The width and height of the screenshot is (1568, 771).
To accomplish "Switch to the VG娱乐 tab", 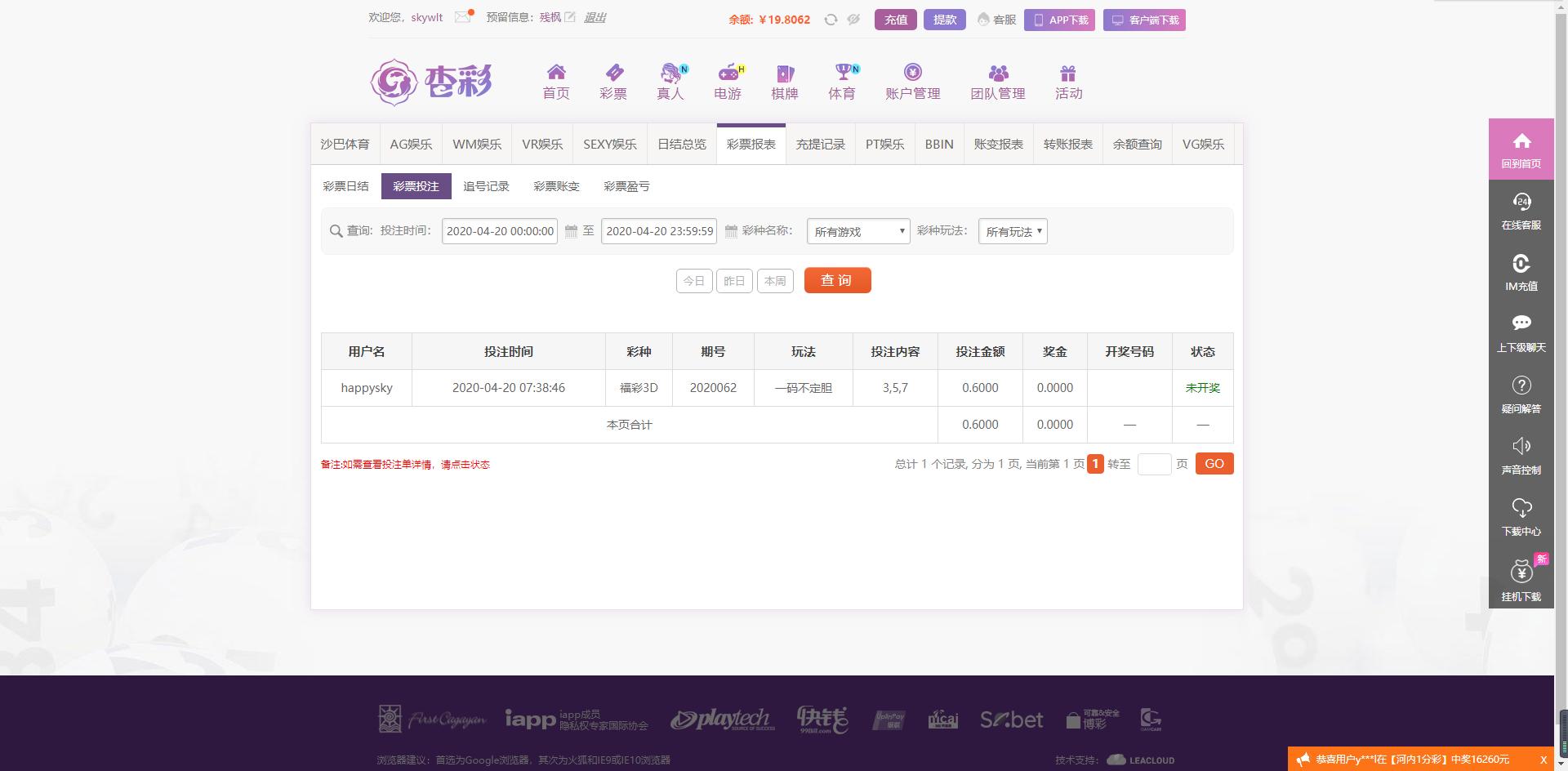I will coord(1204,144).
